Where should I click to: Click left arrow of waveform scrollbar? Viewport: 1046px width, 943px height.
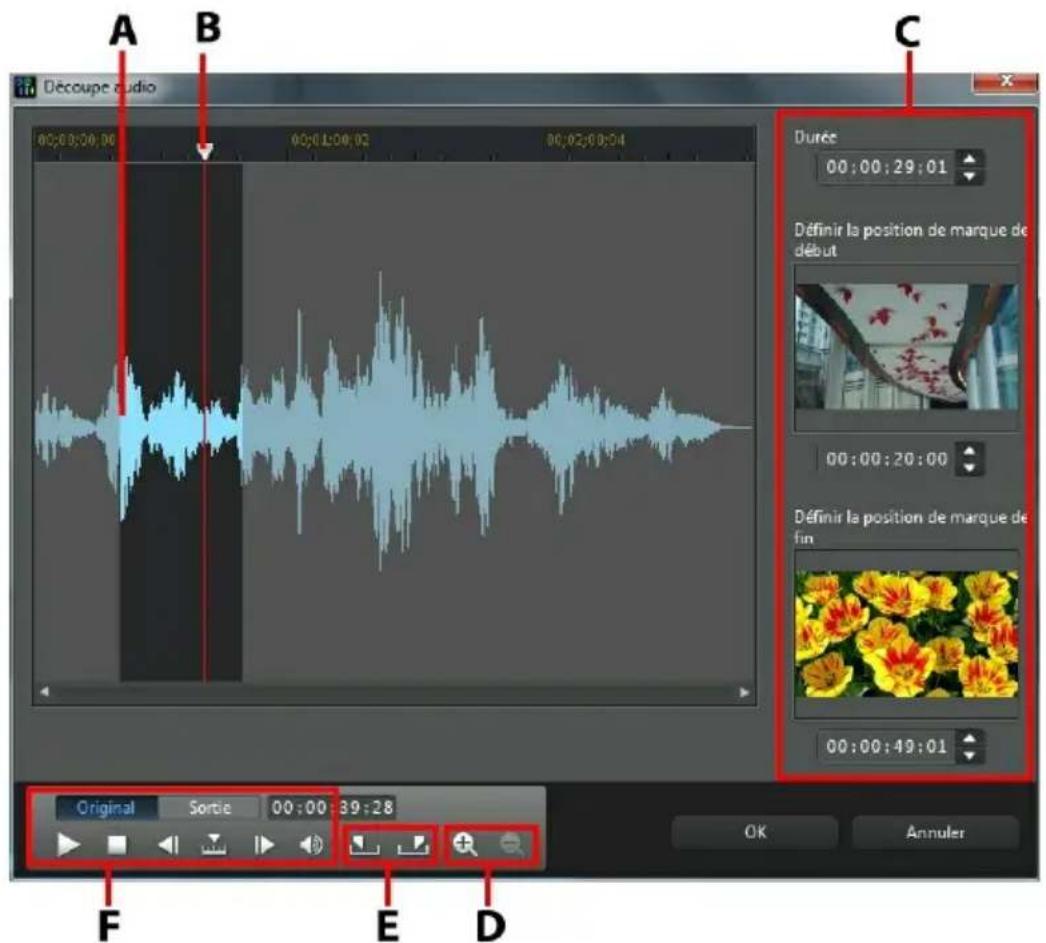point(44,692)
